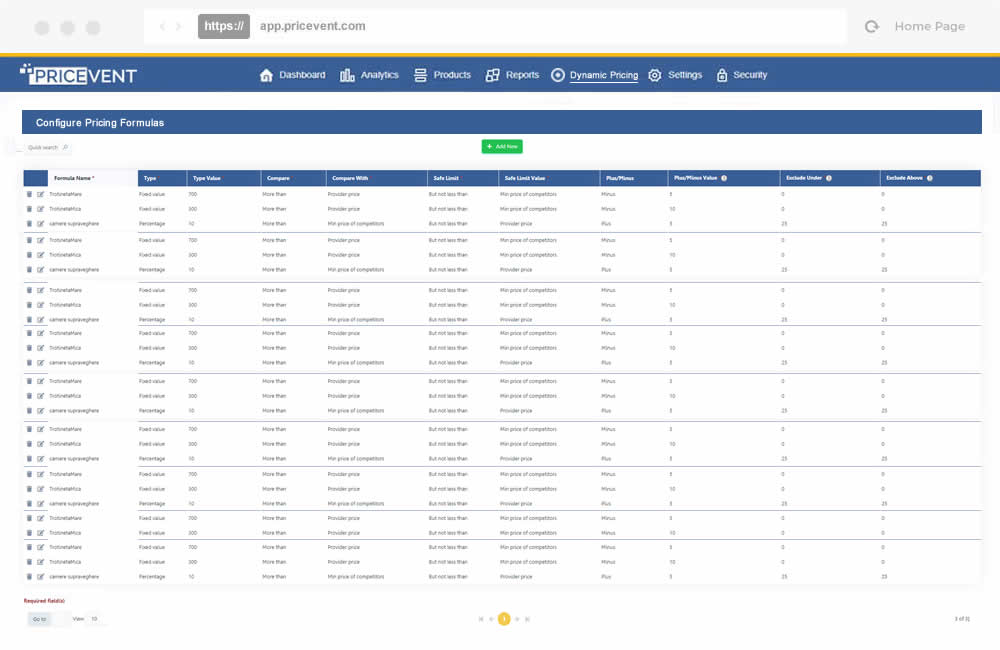The width and height of the screenshot is (1000, 650).
Task: Click Percentage in the topmost camere supraveghere row
Action: click(x=152, y=223)
